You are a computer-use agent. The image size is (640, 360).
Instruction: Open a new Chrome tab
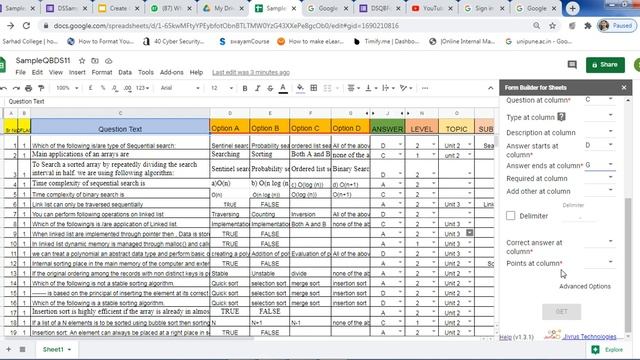point(572,8)
